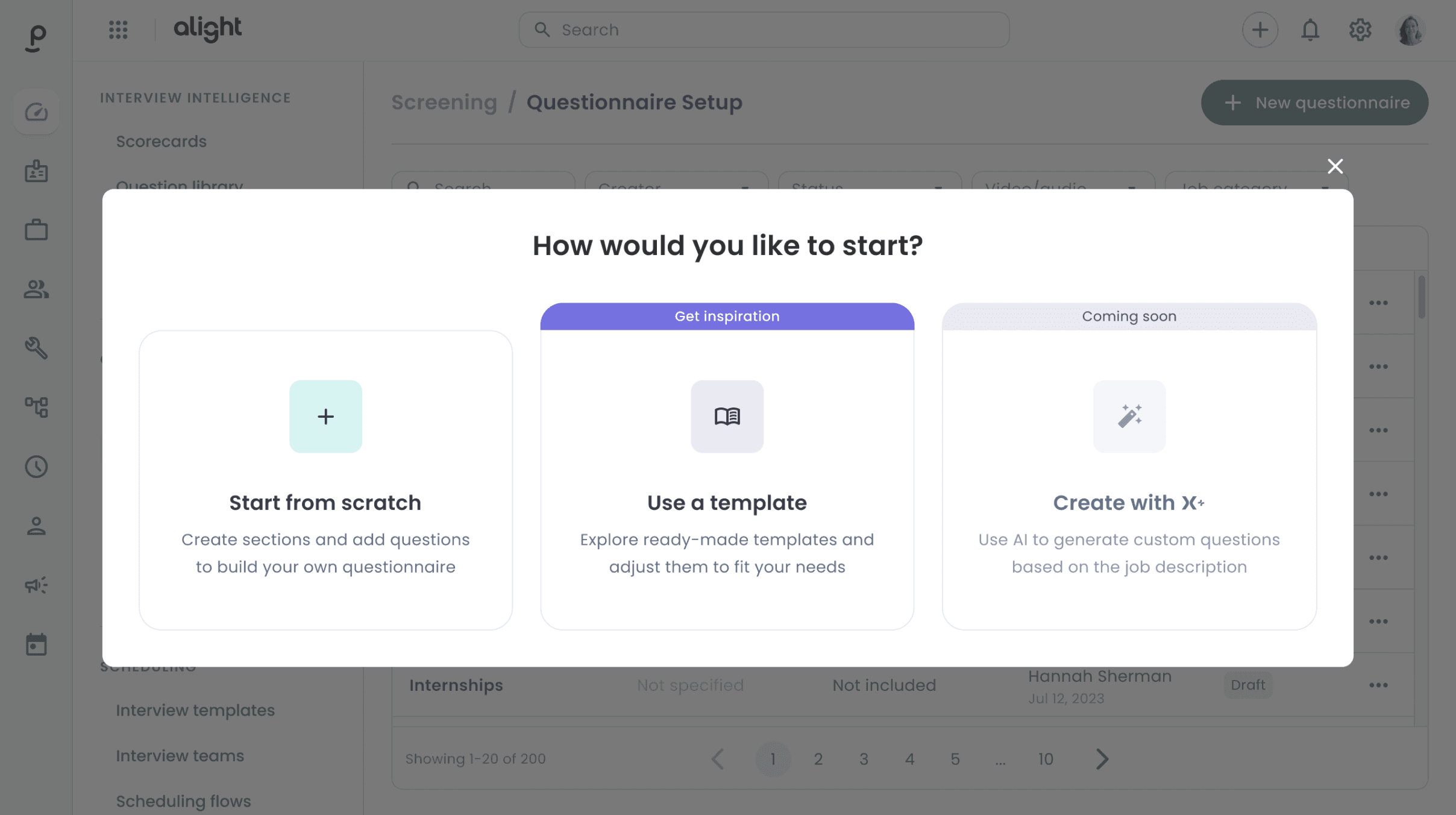Click the New questionnaire button
Image resolution: width=1456 pixels, height=815 pixels.
pos(1314,103)
